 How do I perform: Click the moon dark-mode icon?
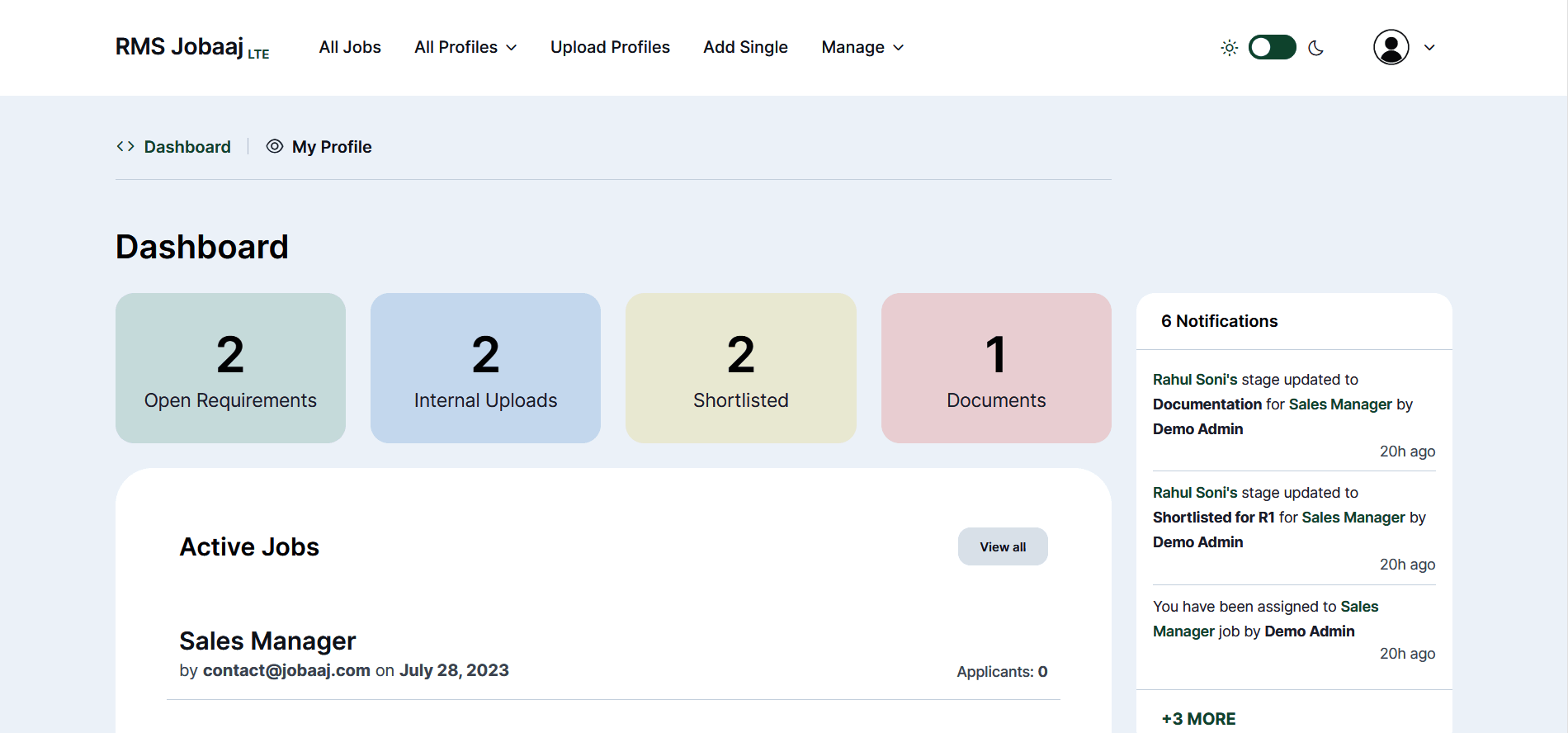(1316, 48)
